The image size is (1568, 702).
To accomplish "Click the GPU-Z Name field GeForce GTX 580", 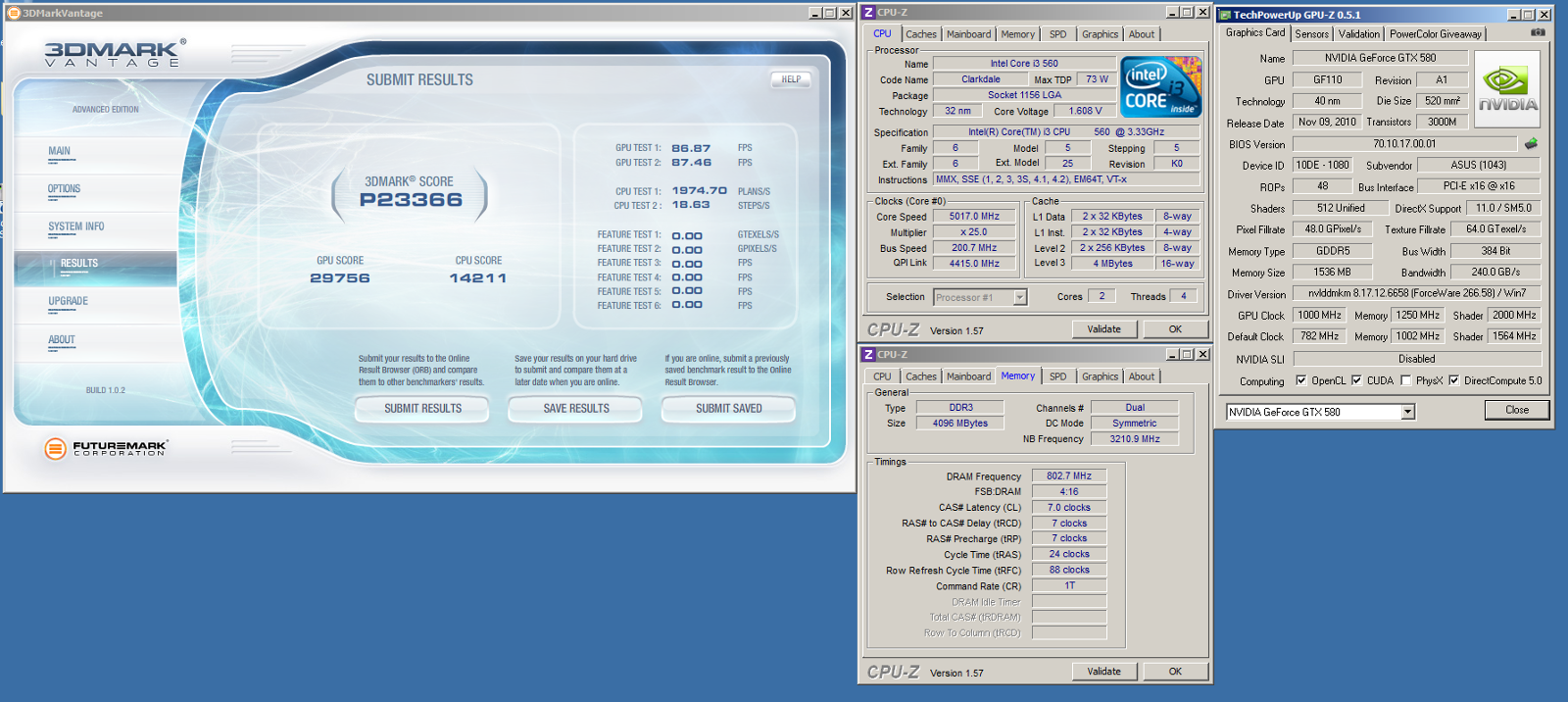I will click(x=1380, y=58).
